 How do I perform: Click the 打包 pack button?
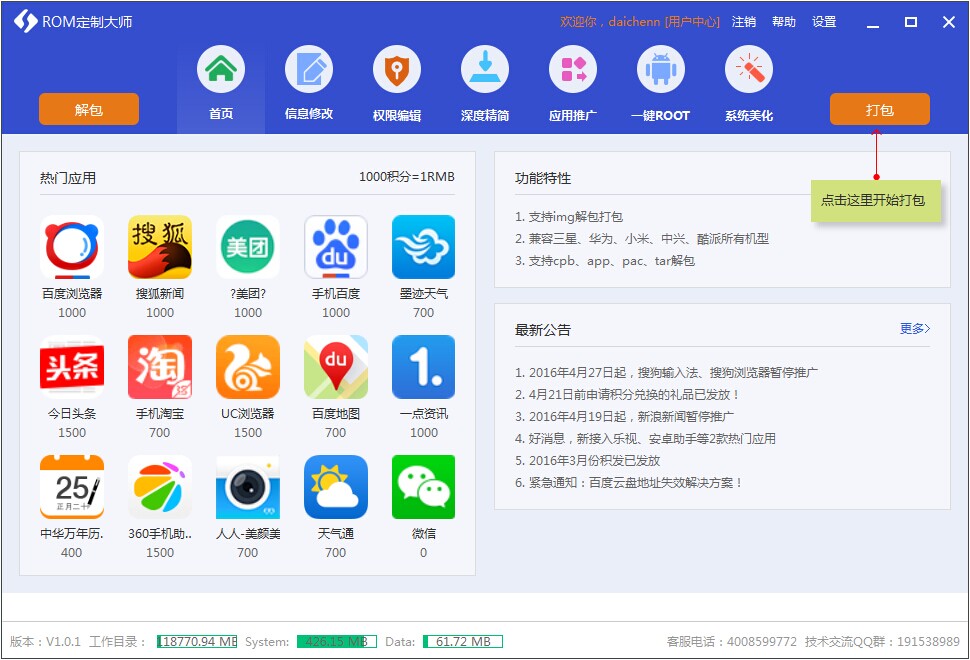pos(880,109)
